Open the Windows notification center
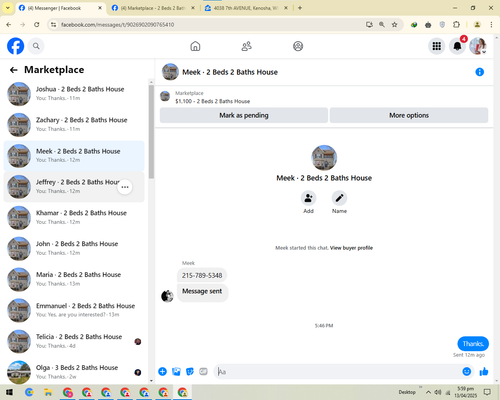The height and width of the screenshot is (400, 500). [487, 392]
